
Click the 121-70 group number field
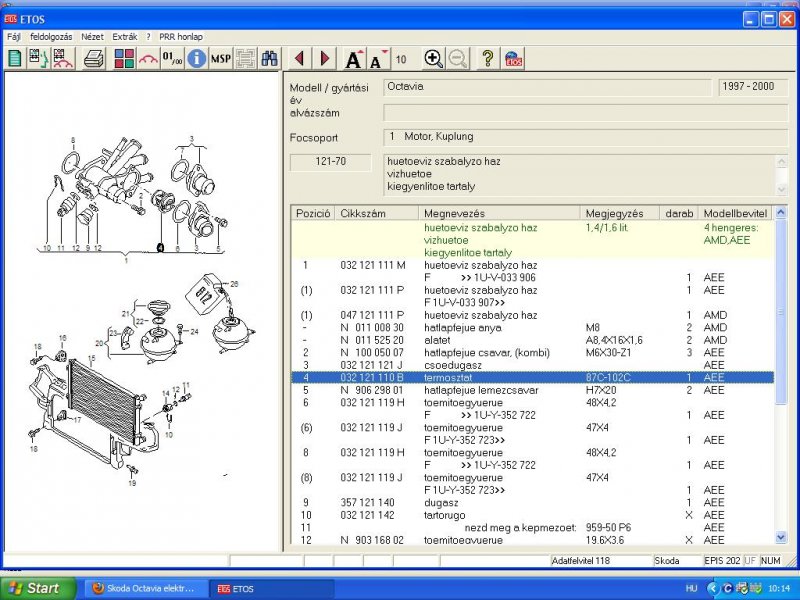coord(331,162)
